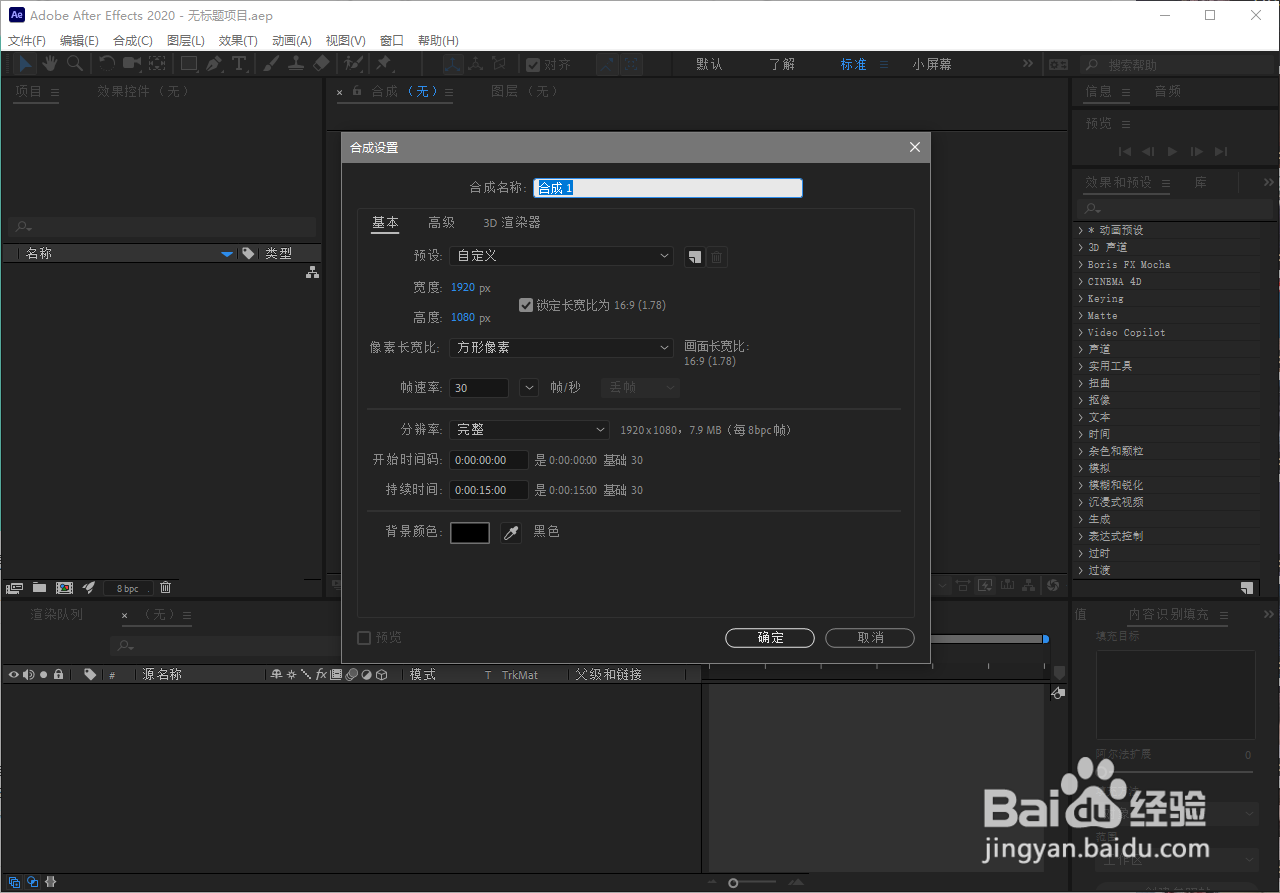Screen dimensions: 1280x893
Task: Click the timeline icon under the viewer
Action: [1008, 585]
